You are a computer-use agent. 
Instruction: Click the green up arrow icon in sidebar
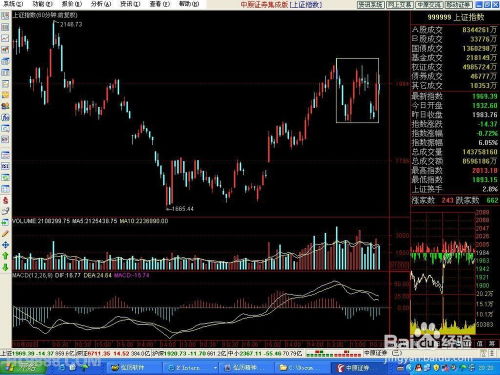tap(5, 256)
